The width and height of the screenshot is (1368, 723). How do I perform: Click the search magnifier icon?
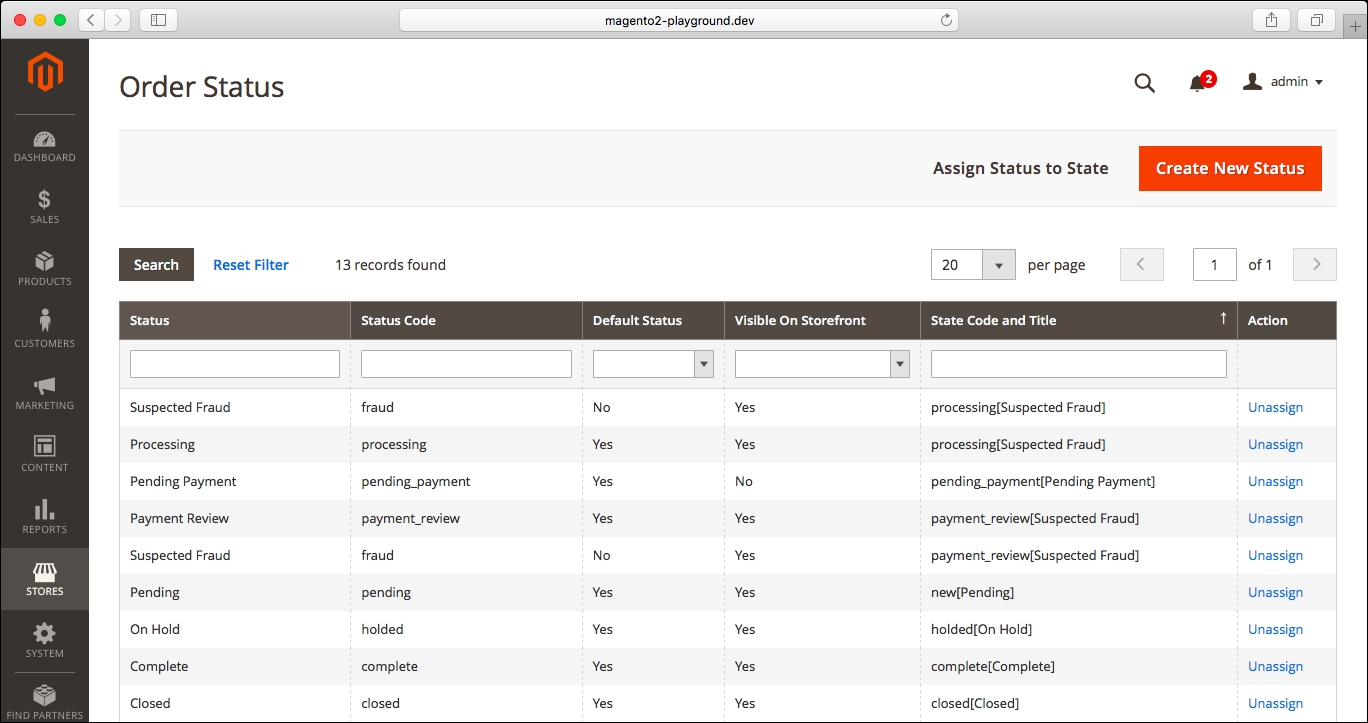coord(1144,83)
